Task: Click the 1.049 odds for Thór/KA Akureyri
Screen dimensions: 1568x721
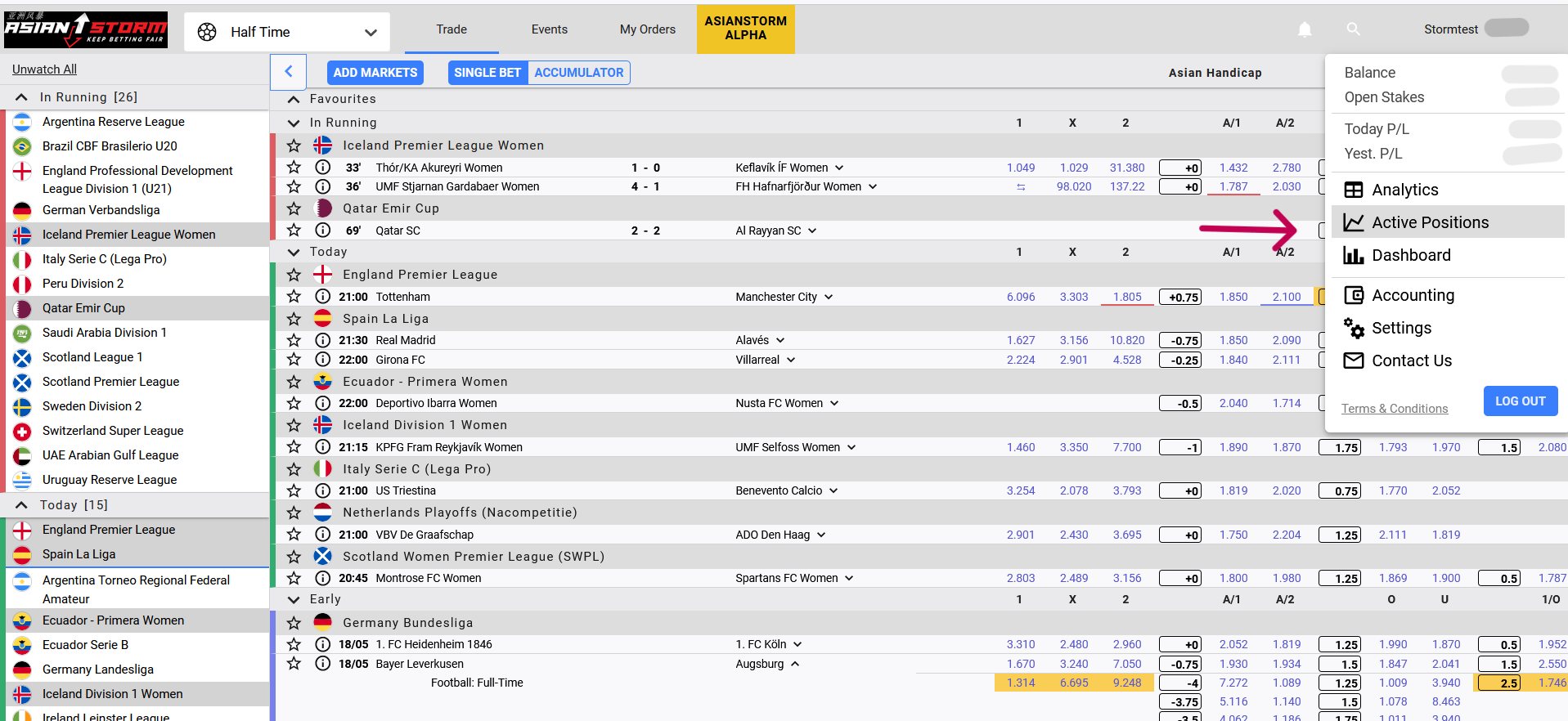Action: (x=1021, y=168)
